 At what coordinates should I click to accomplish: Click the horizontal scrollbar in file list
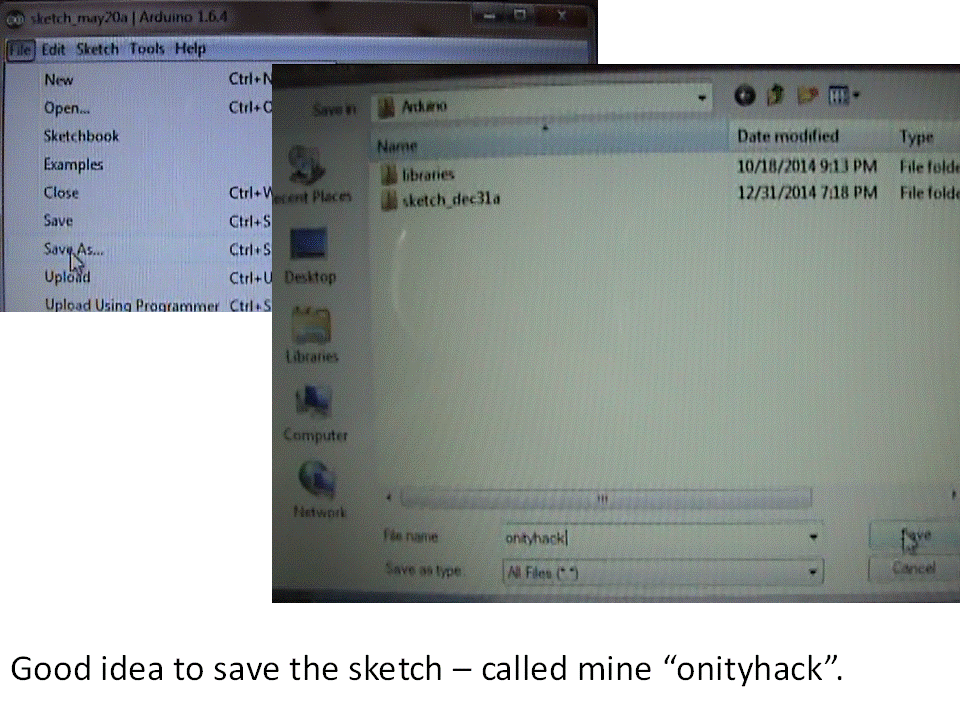606,498
